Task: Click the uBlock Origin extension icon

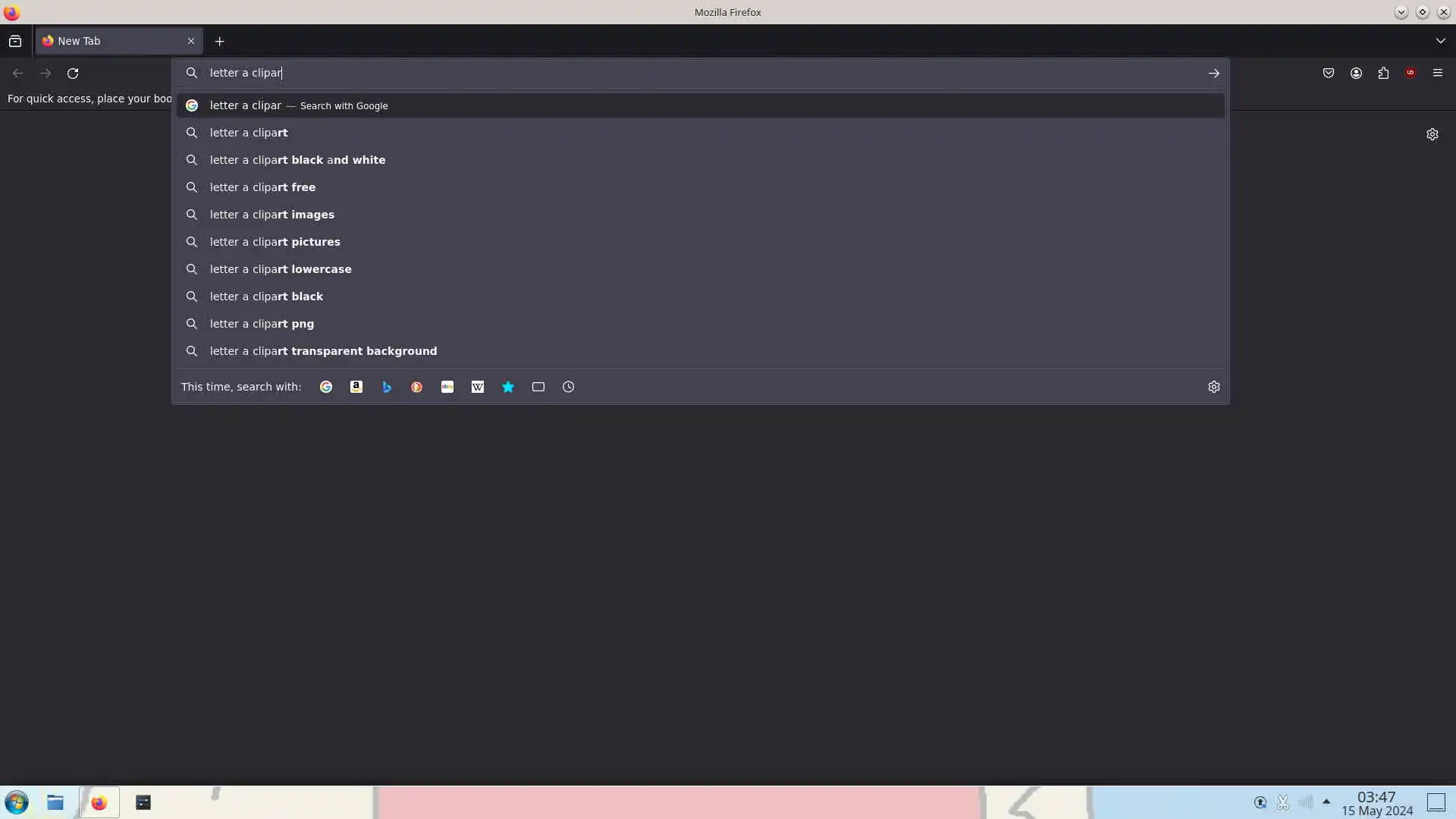Action: [x=1410, y=73]
